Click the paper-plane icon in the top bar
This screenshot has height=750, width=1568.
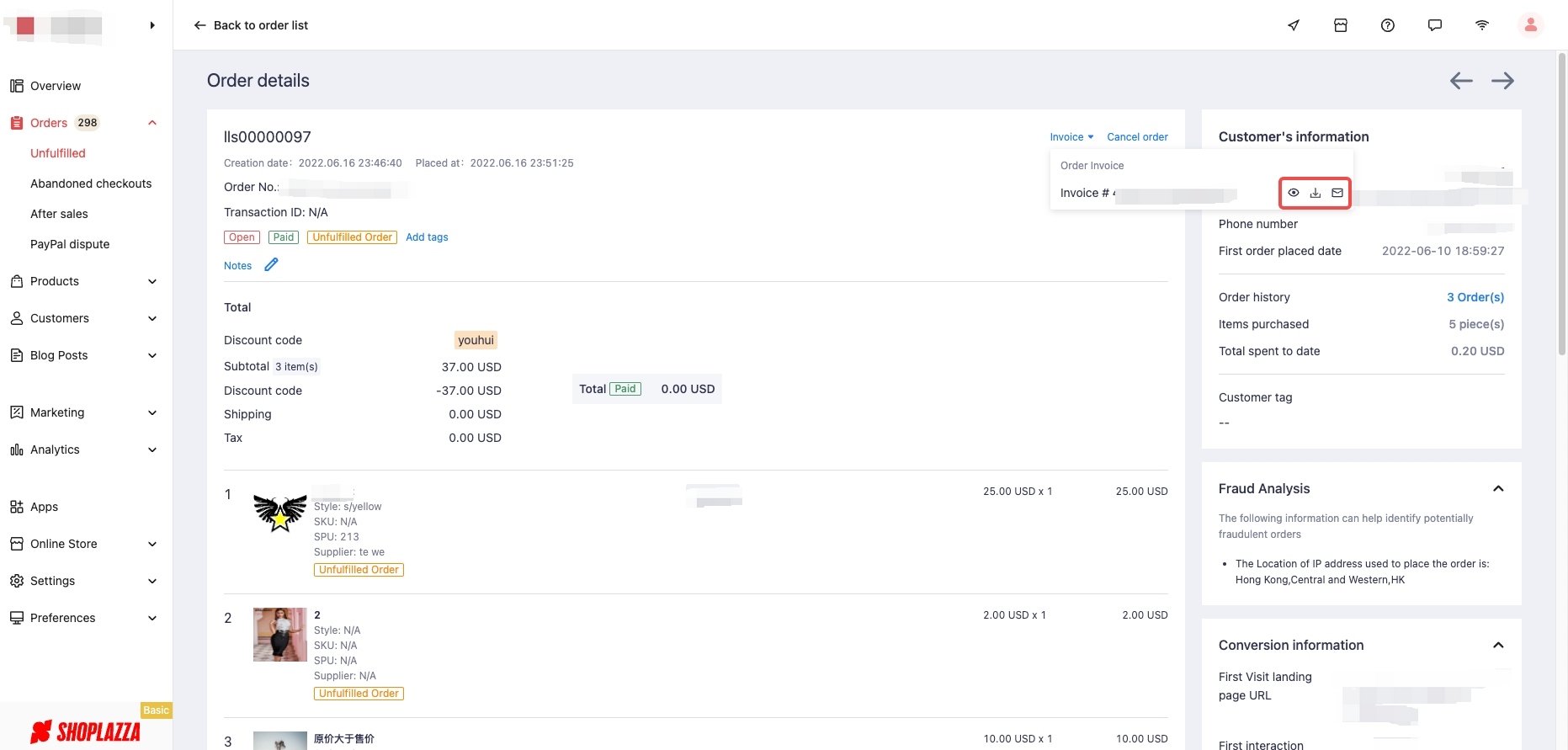[1294, 25]
